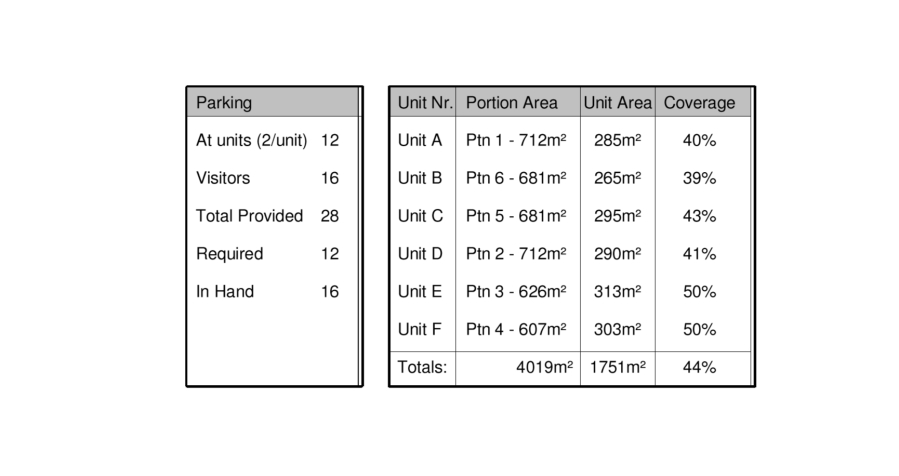899x476 pixels.
Task: Select the 'Portion Area' column header
Action: [x=512, y=103]
